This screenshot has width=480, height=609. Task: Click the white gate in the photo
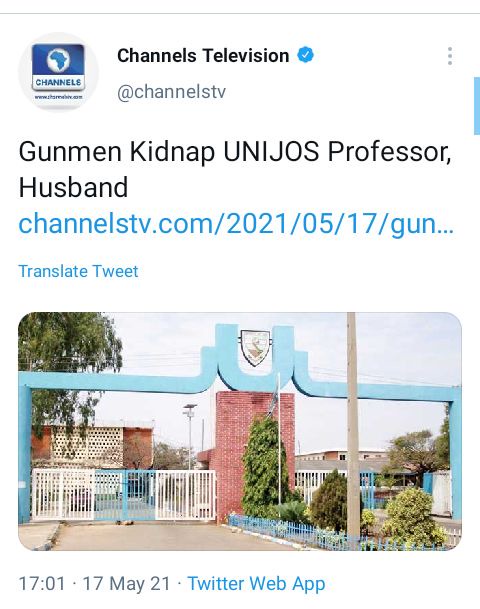[x=124, y=494]
